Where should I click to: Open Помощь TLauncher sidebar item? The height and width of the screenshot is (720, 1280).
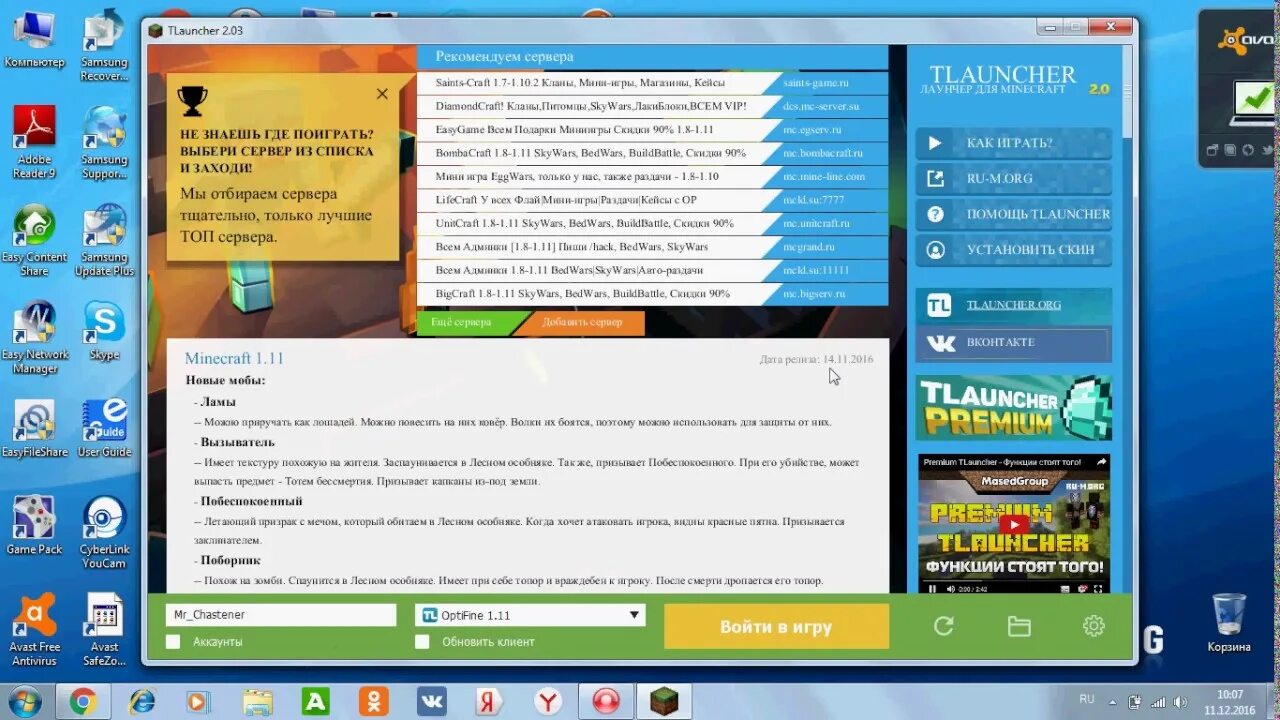(1013, 214)
